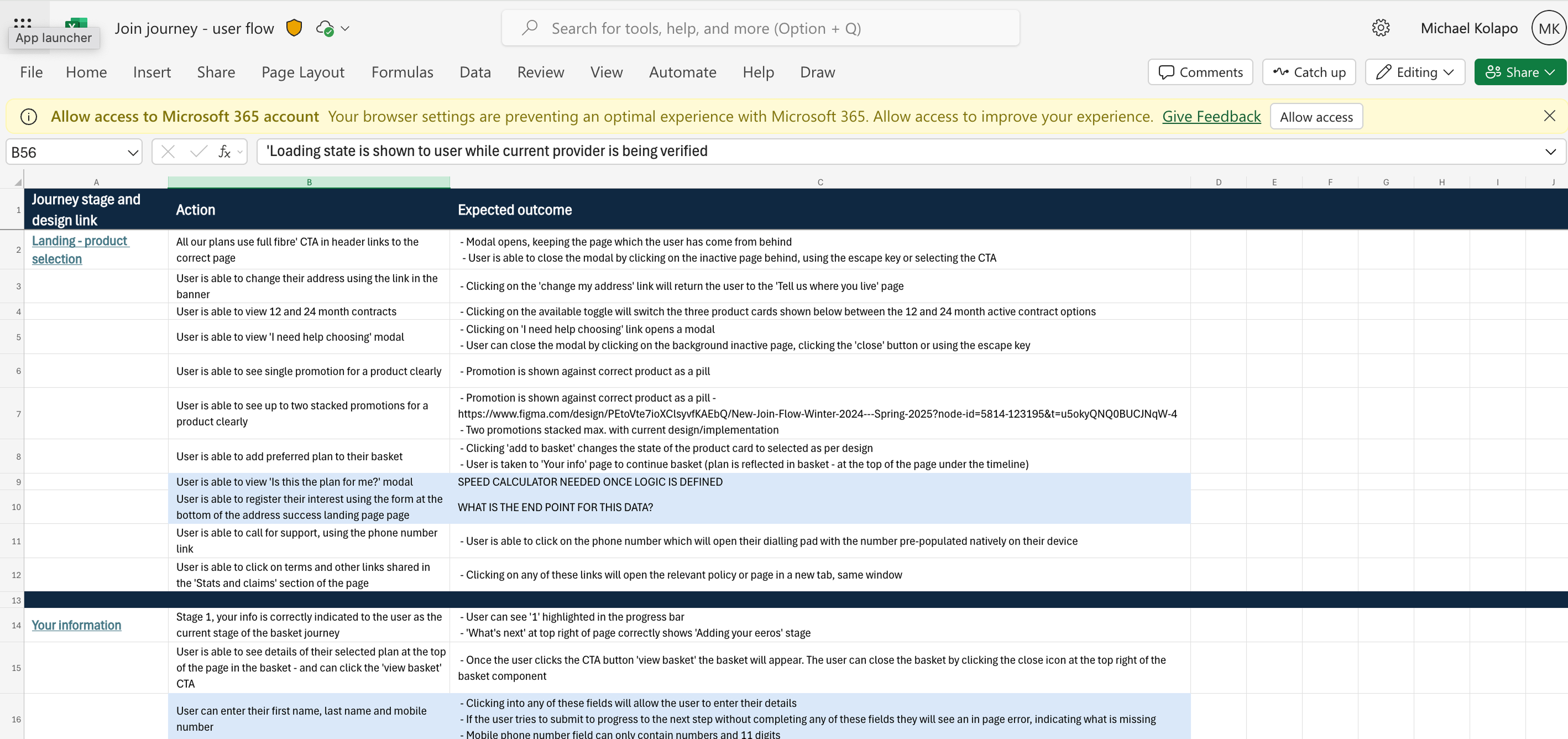
Task: Open the settings gear icon
Action: [x=1380, y=28]
